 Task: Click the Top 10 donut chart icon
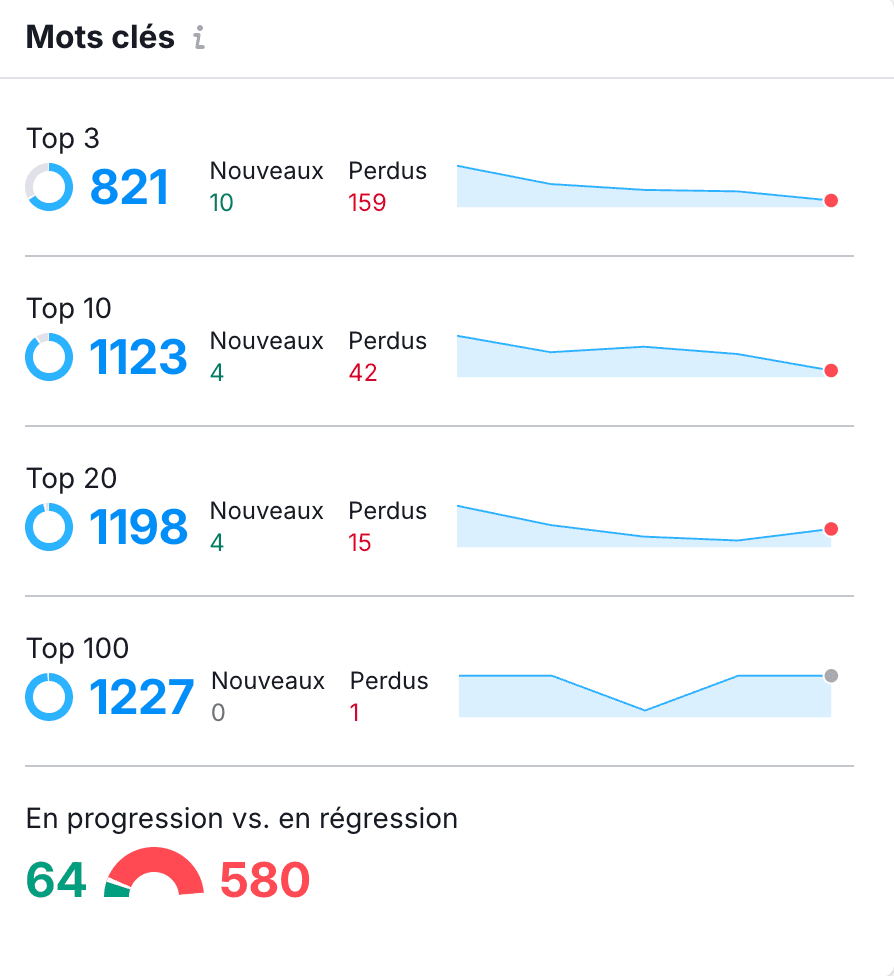(49, 357)
